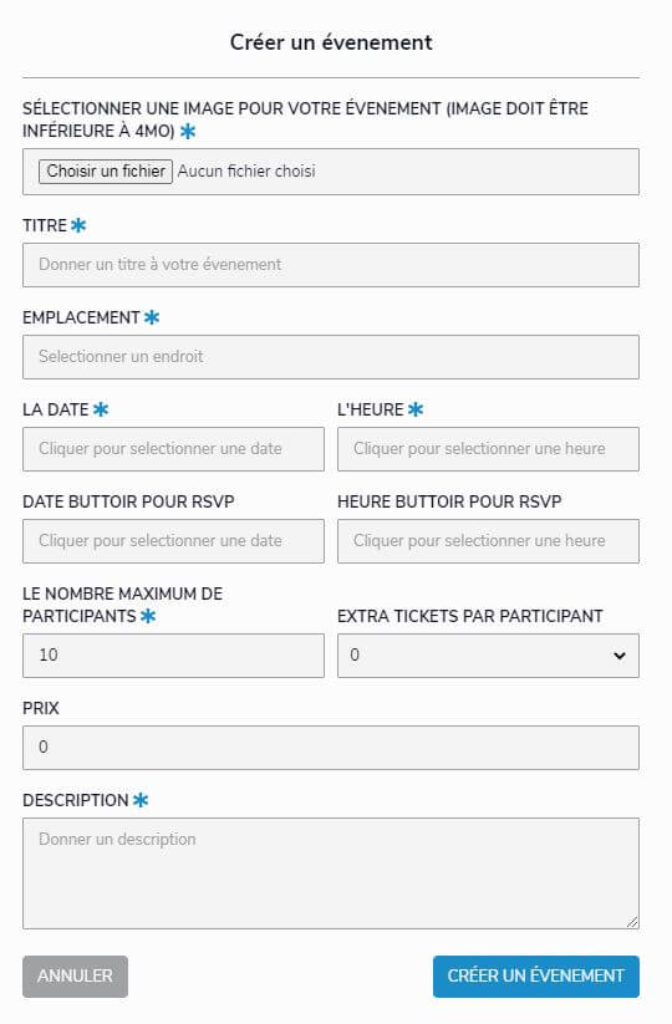
Task: Click the dropdown chevron arrow icon
Action: point(619,656)
